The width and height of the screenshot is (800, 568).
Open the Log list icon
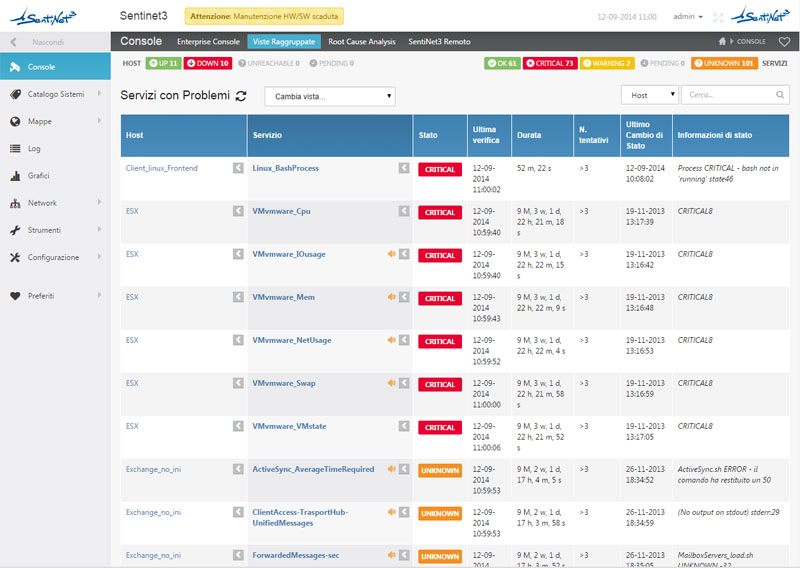pyautogui.click(x=15, y=149)
